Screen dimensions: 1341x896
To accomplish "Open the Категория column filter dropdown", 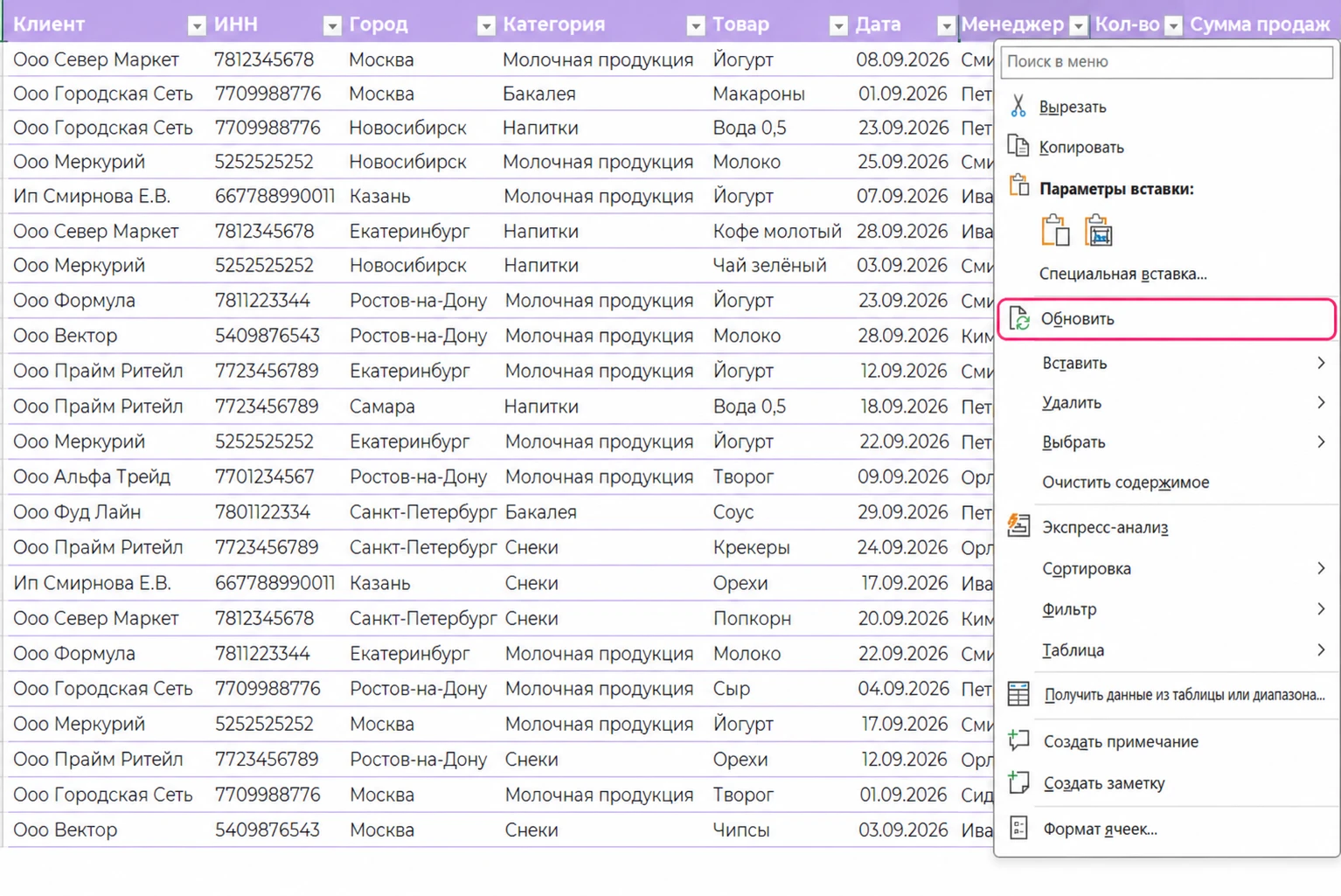I will pyautogui.click(x=696, y=25).
